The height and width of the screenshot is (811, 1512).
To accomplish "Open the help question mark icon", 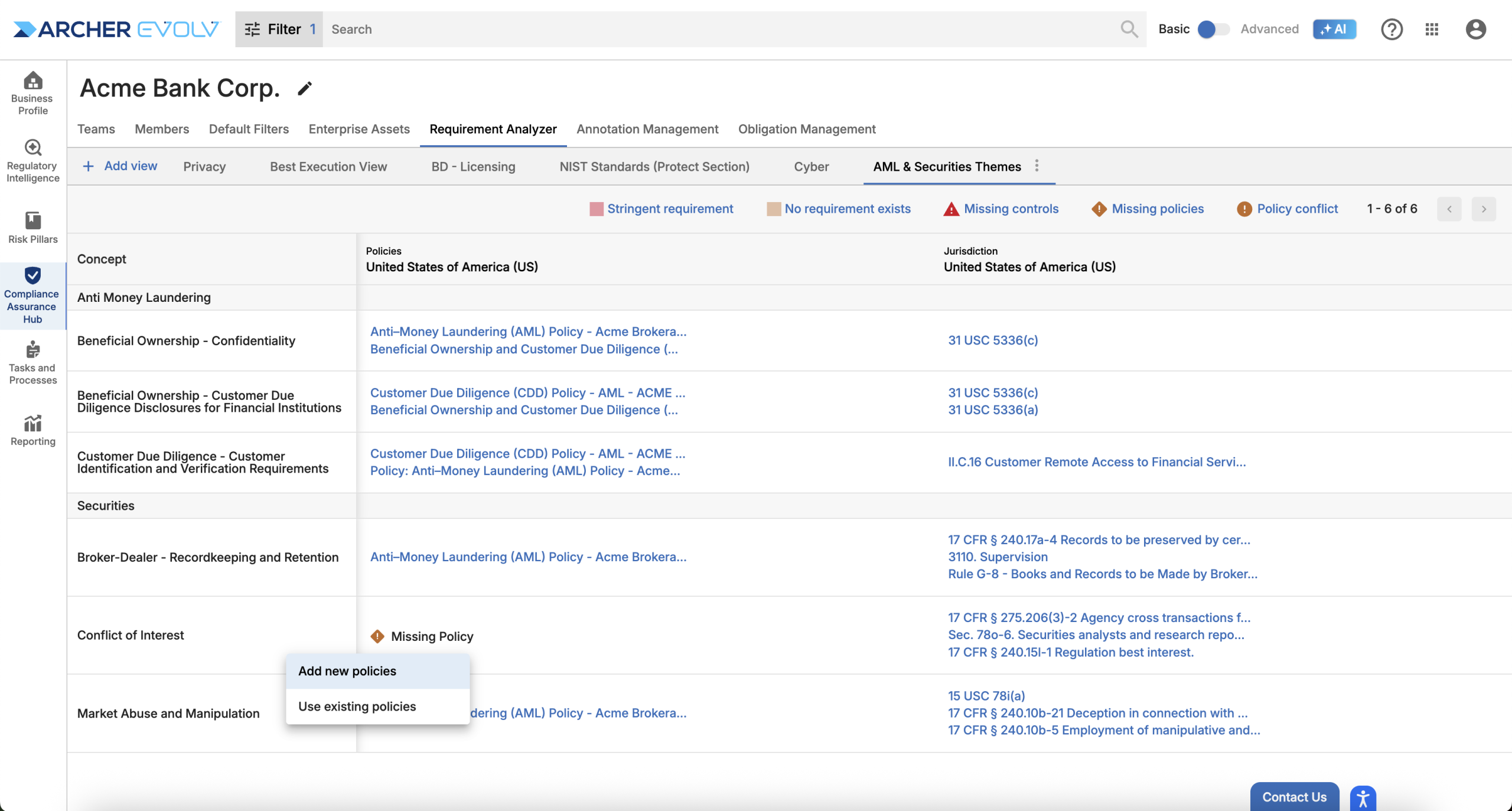I will click(1391, 29).
